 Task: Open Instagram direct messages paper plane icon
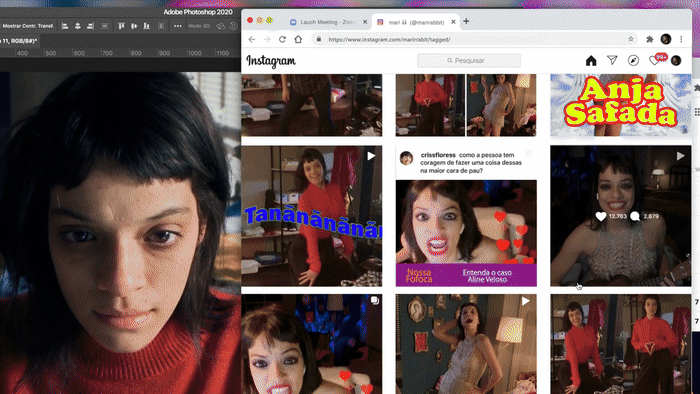click(x=612, y=60)
